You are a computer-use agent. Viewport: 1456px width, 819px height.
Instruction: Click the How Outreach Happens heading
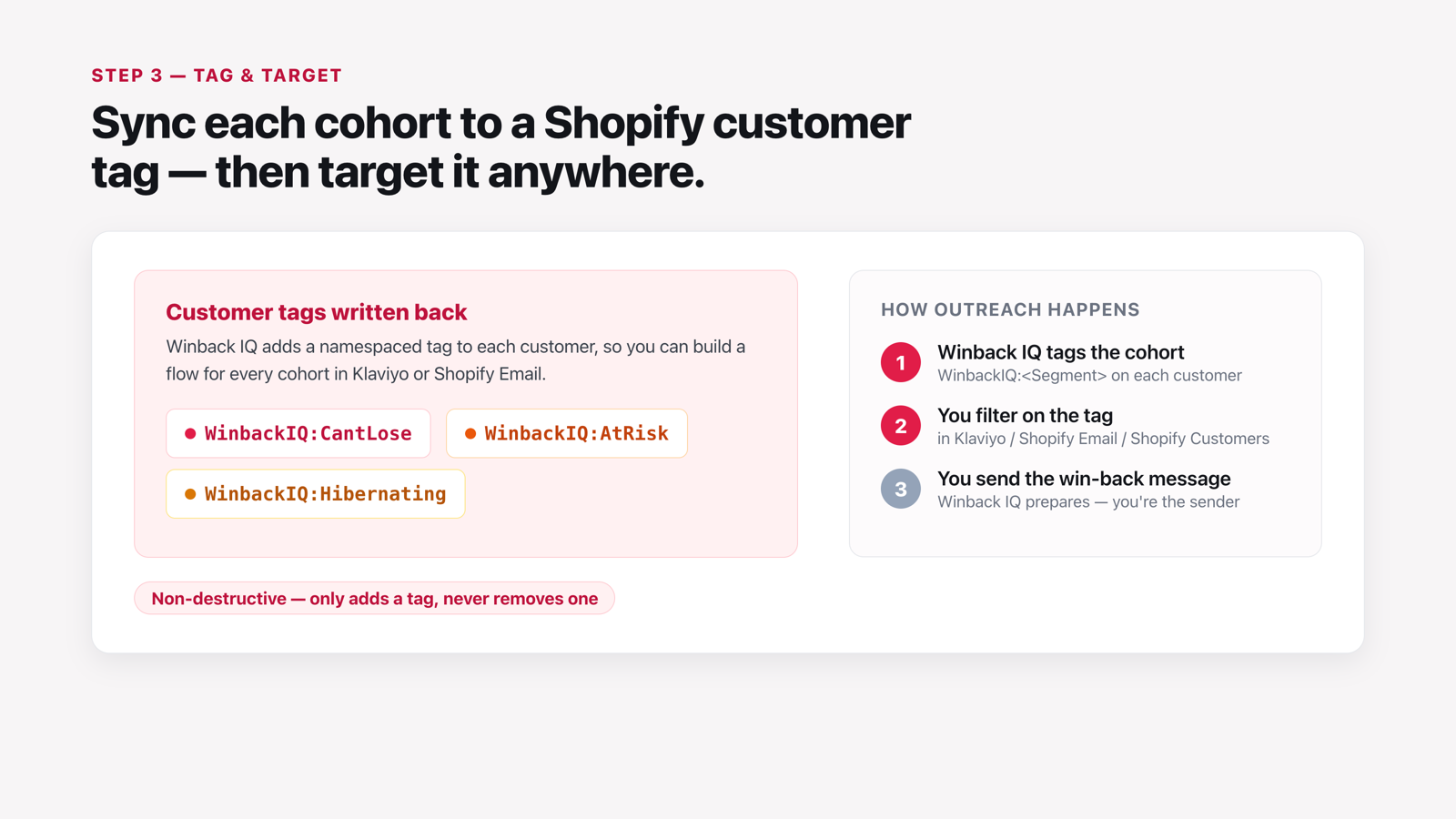(1010, 309)
